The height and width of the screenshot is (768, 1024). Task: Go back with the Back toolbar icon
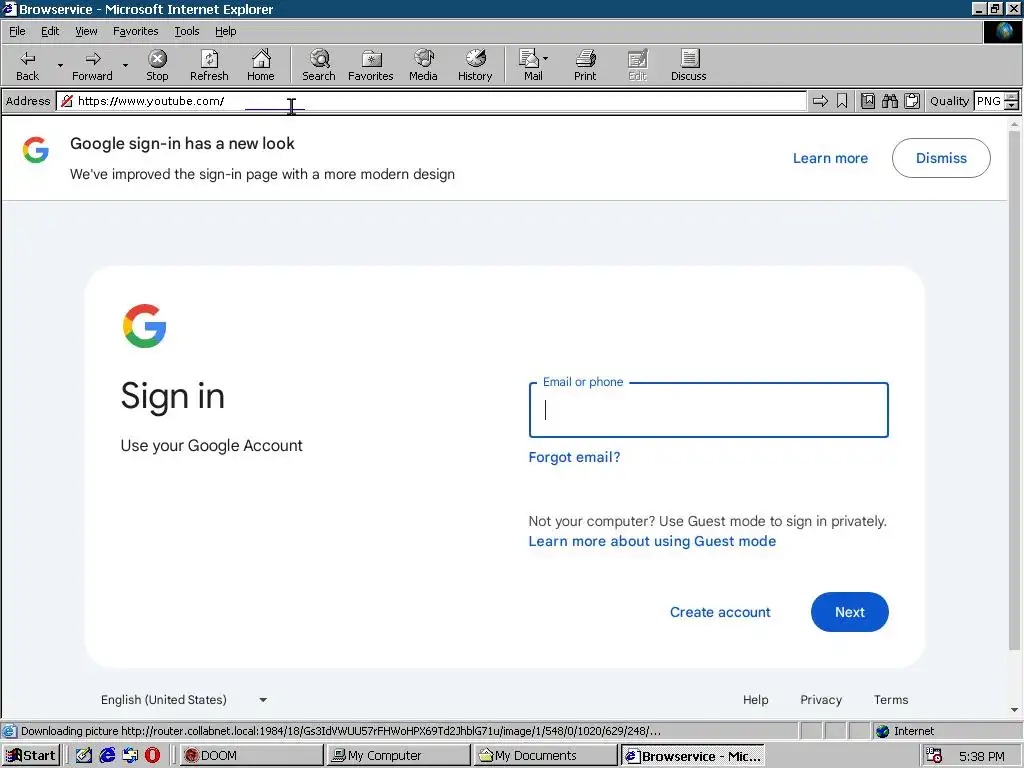coord(27,65)
